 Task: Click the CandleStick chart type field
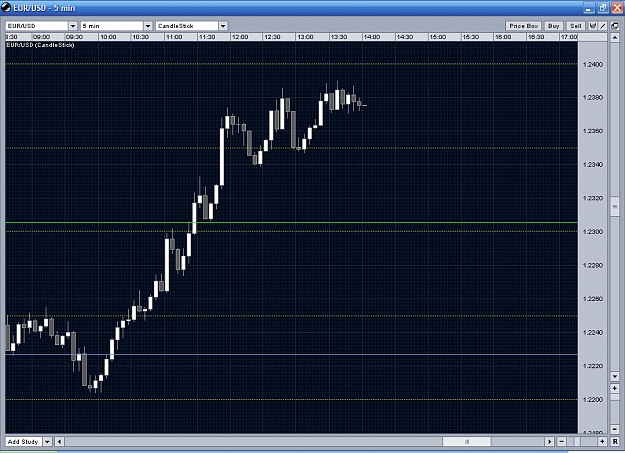(187, 26)
